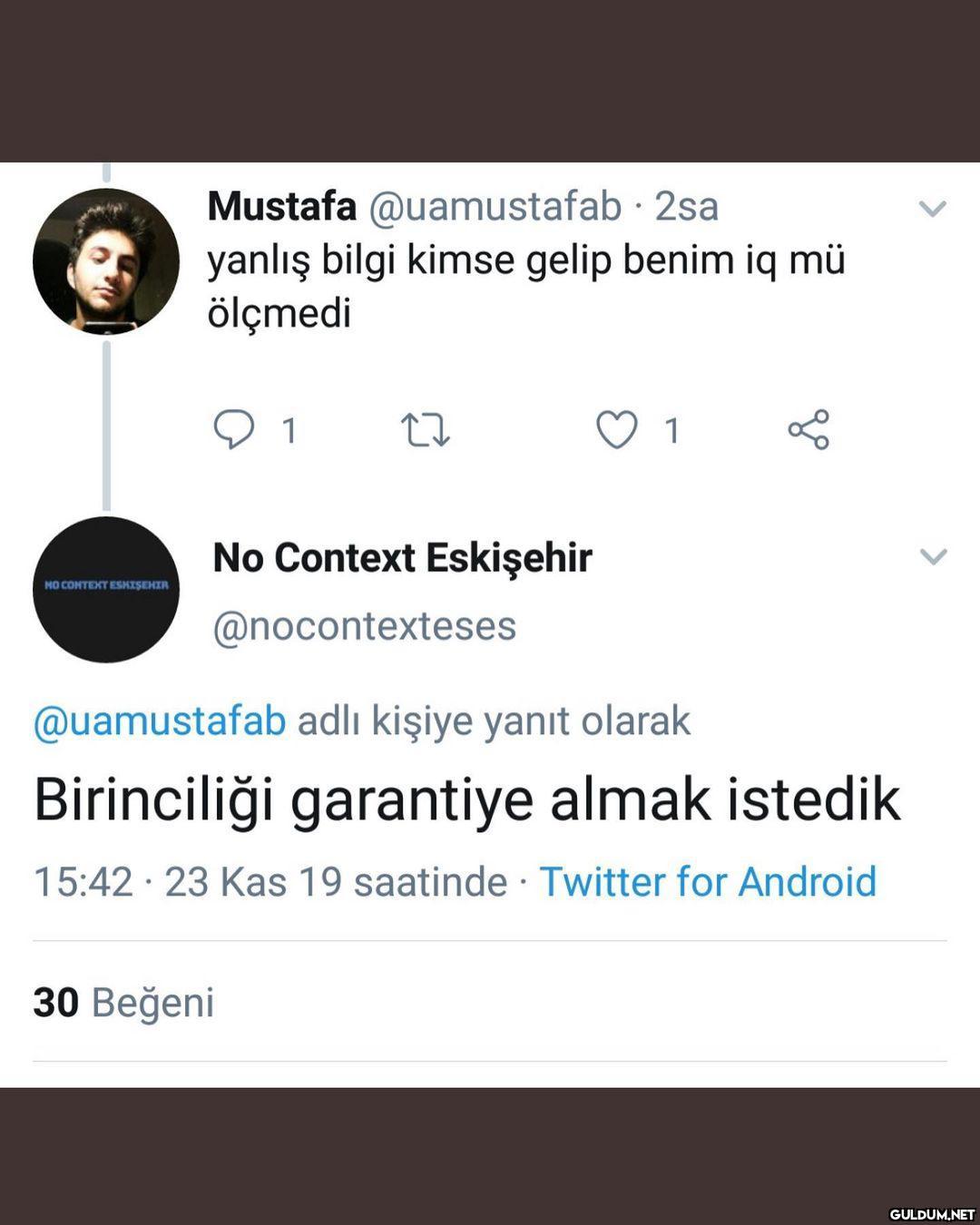Open the share icon on Mustafa's tweet
Image resolution: width=980 pixels, height=1225 pixels.
coord(808,430)
